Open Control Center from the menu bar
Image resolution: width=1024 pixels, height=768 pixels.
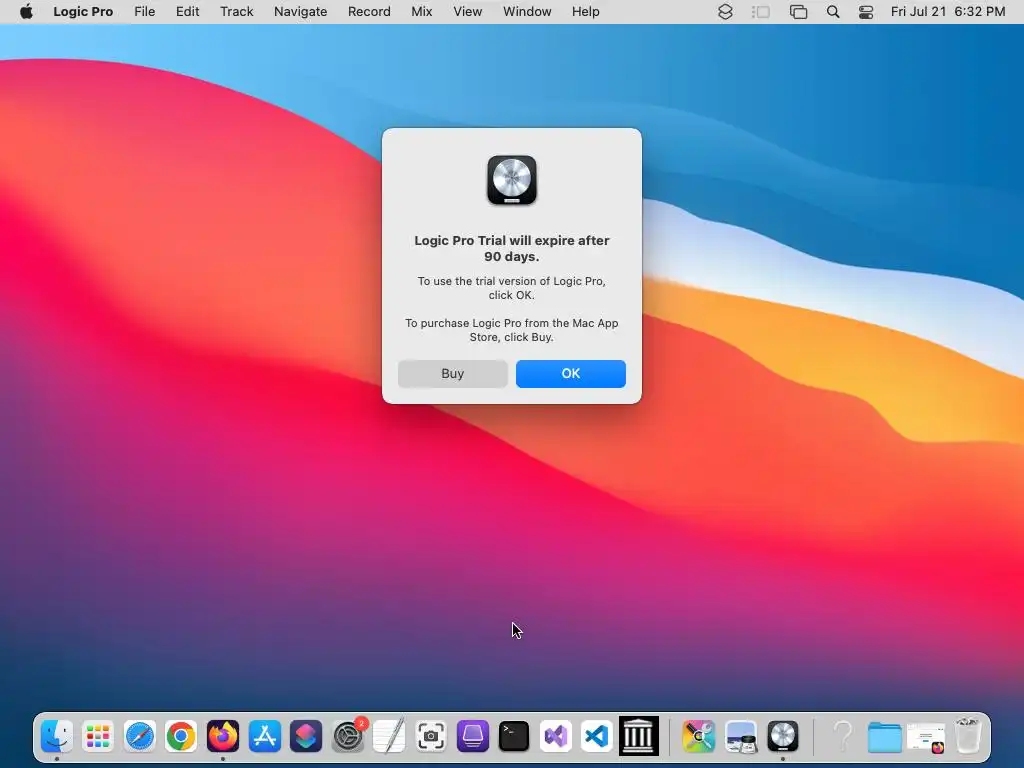pos(866,12)
